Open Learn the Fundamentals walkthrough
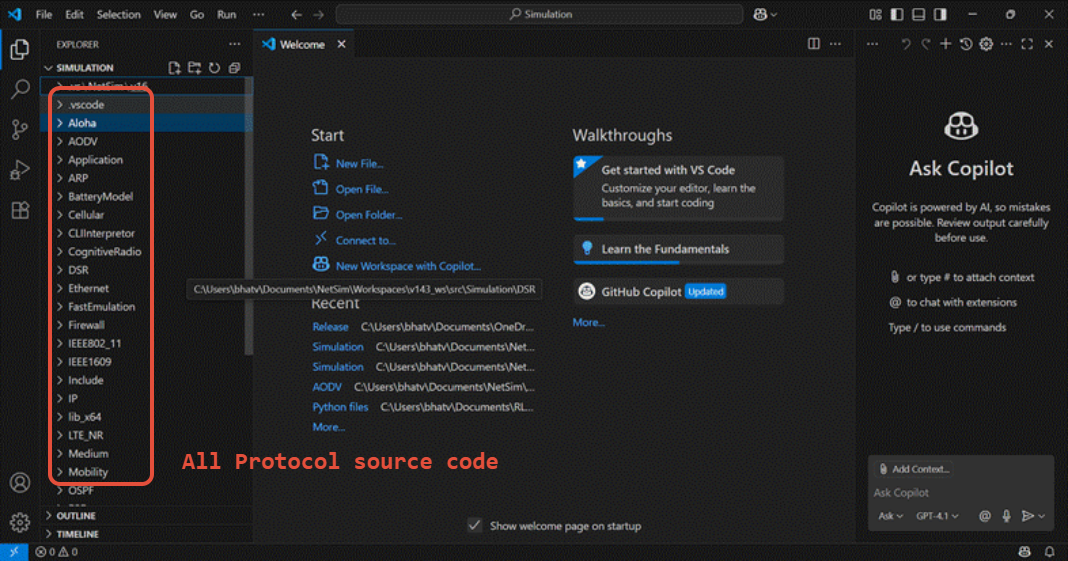This screenshot has height=561, width=1068. point(678,249)
